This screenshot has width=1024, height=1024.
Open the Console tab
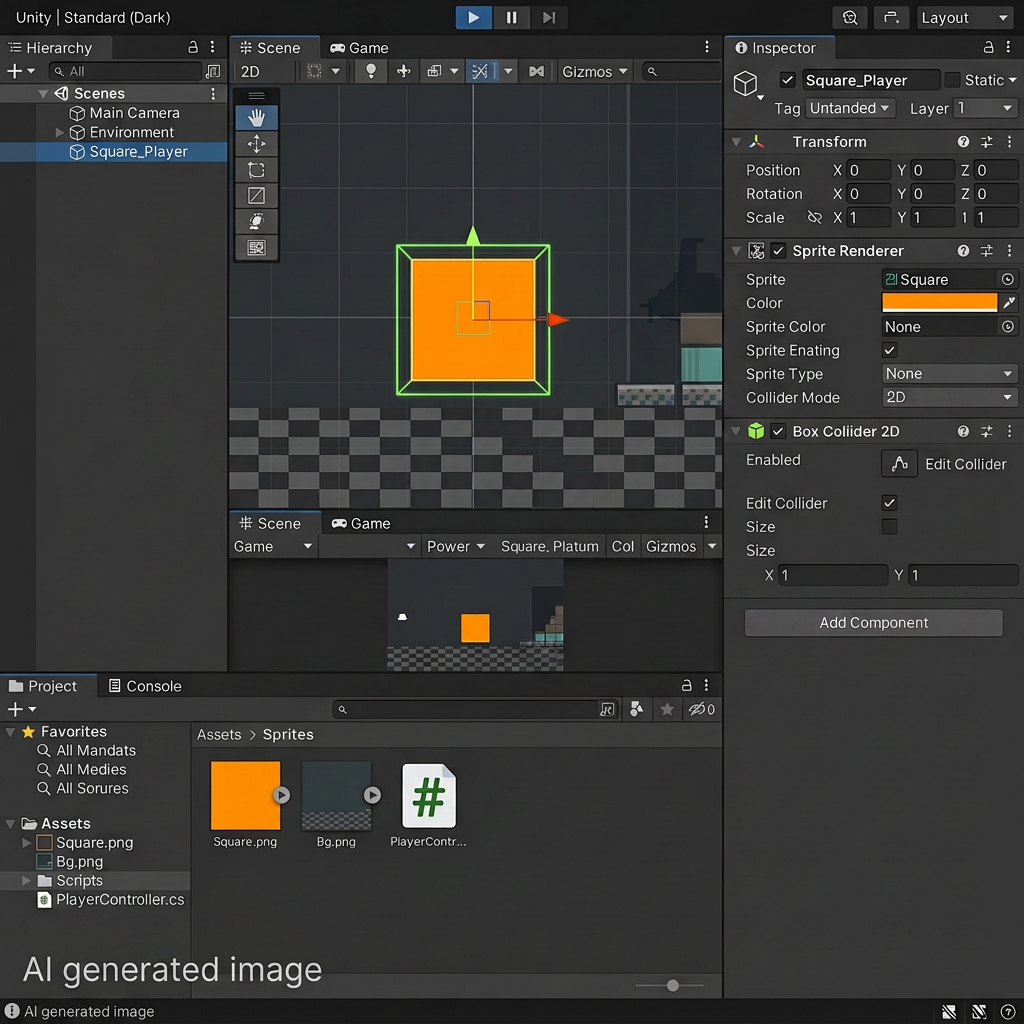click(145, 686)
